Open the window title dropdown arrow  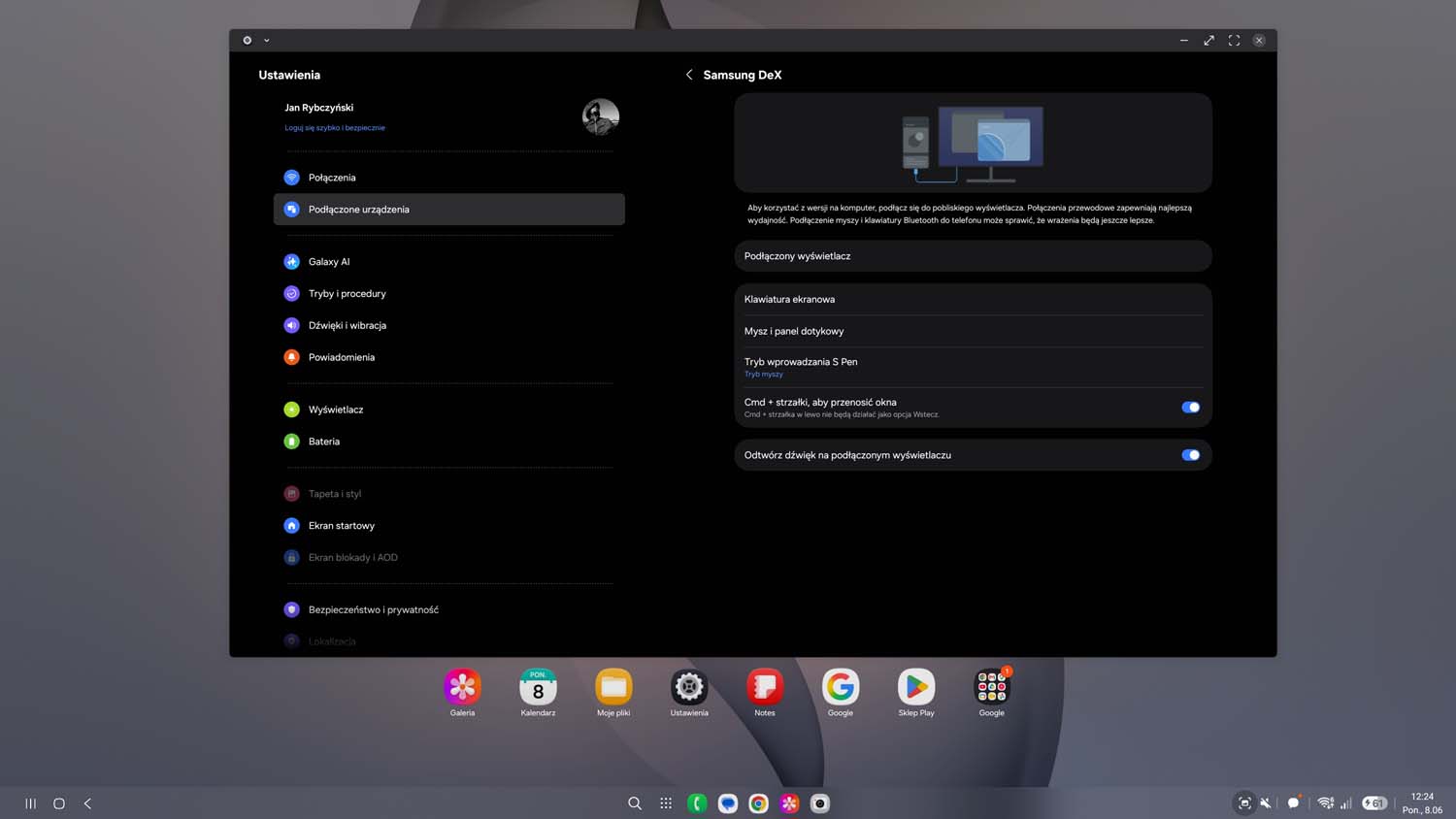click(267, 41)
